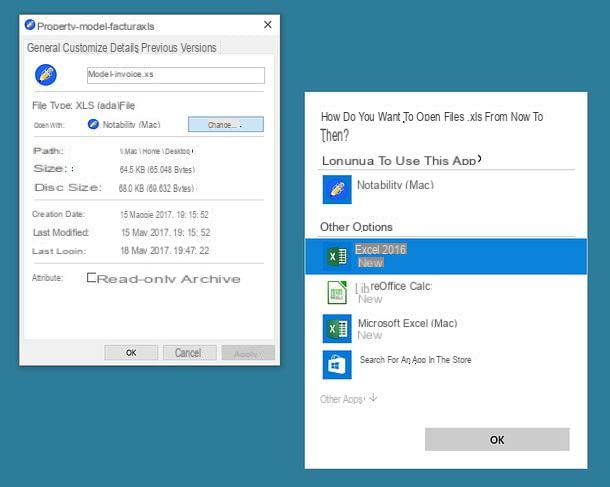Click the large Notability file icon beside the filename
Viewport: 610px width, 487px height.
click(x=46, y=75)
